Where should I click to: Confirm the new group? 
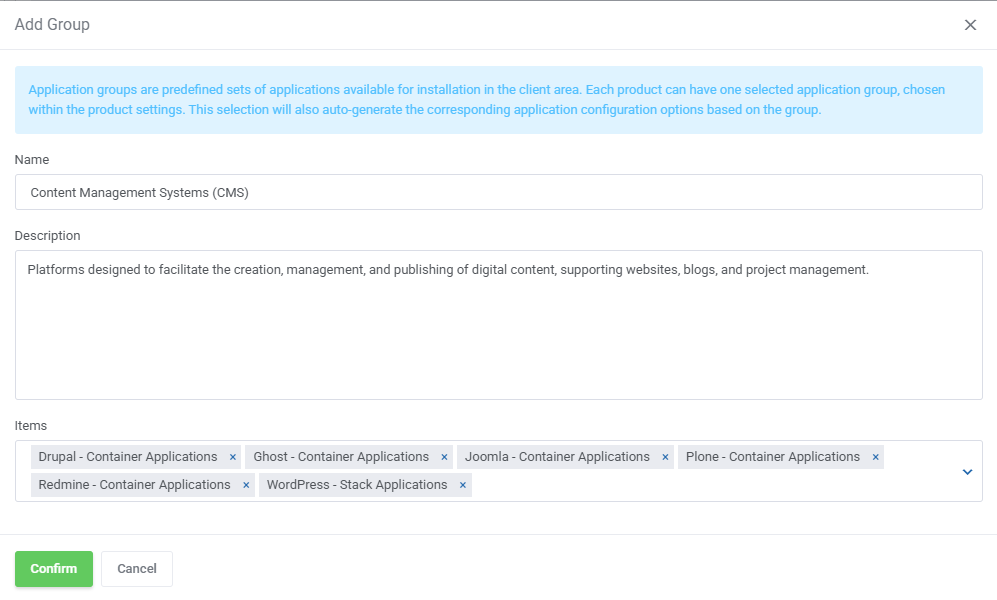click(x=54, y=569)
